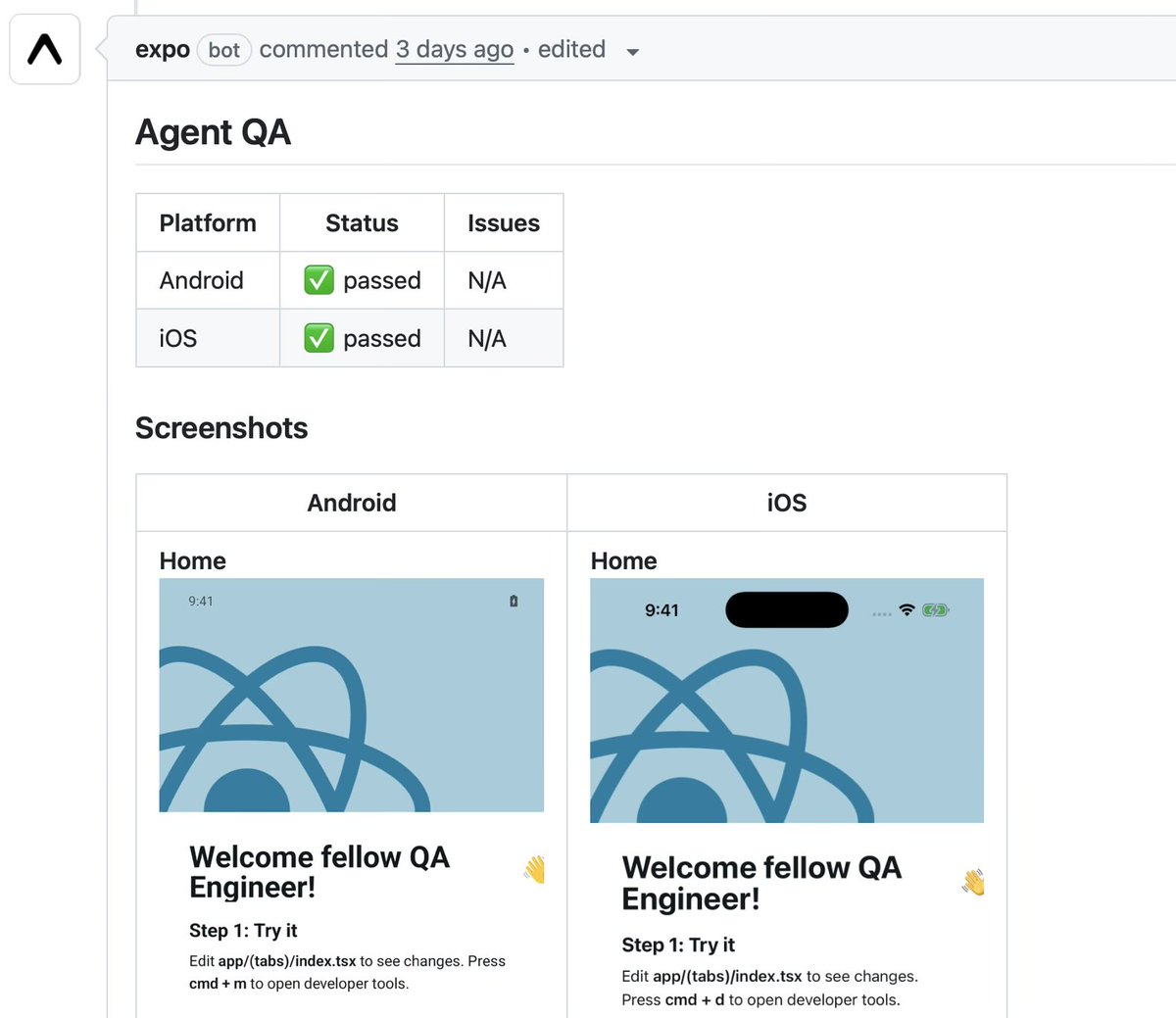Viewport: 1176px width, 1018px height.
Task: Click the iOS cell in status table
Action: (208, 338)
